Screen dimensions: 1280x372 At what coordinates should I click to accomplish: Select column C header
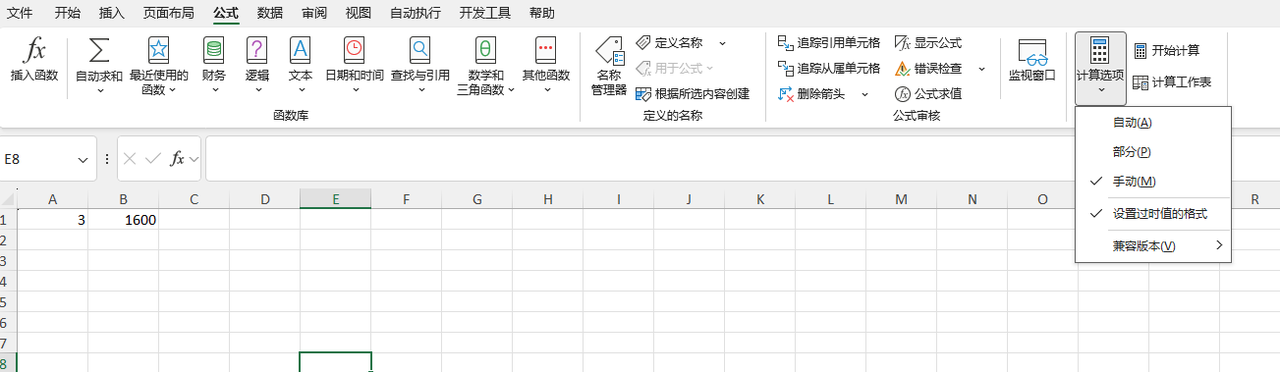(x=194, y=199)
